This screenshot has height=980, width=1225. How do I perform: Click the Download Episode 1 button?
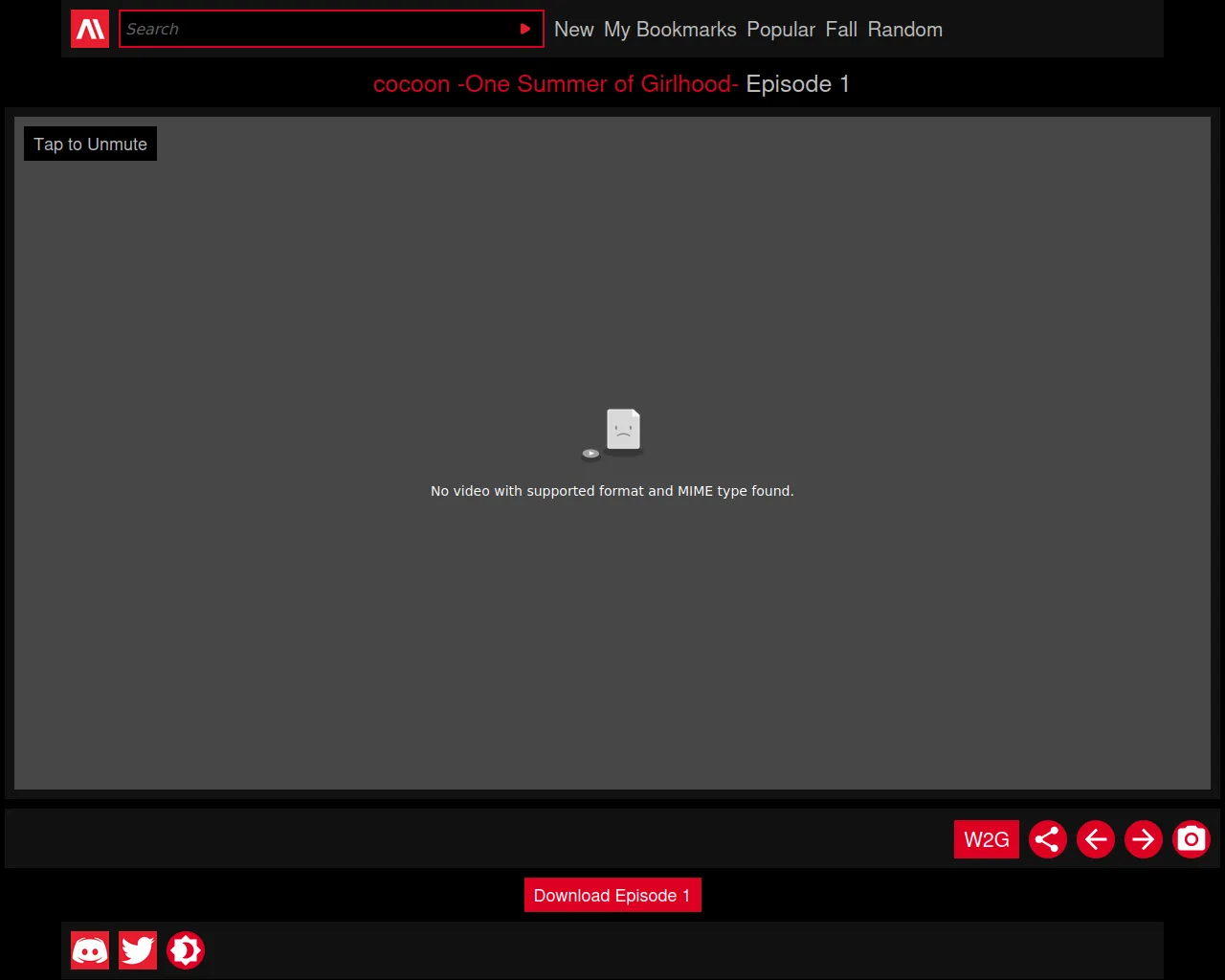click(612, 895)
